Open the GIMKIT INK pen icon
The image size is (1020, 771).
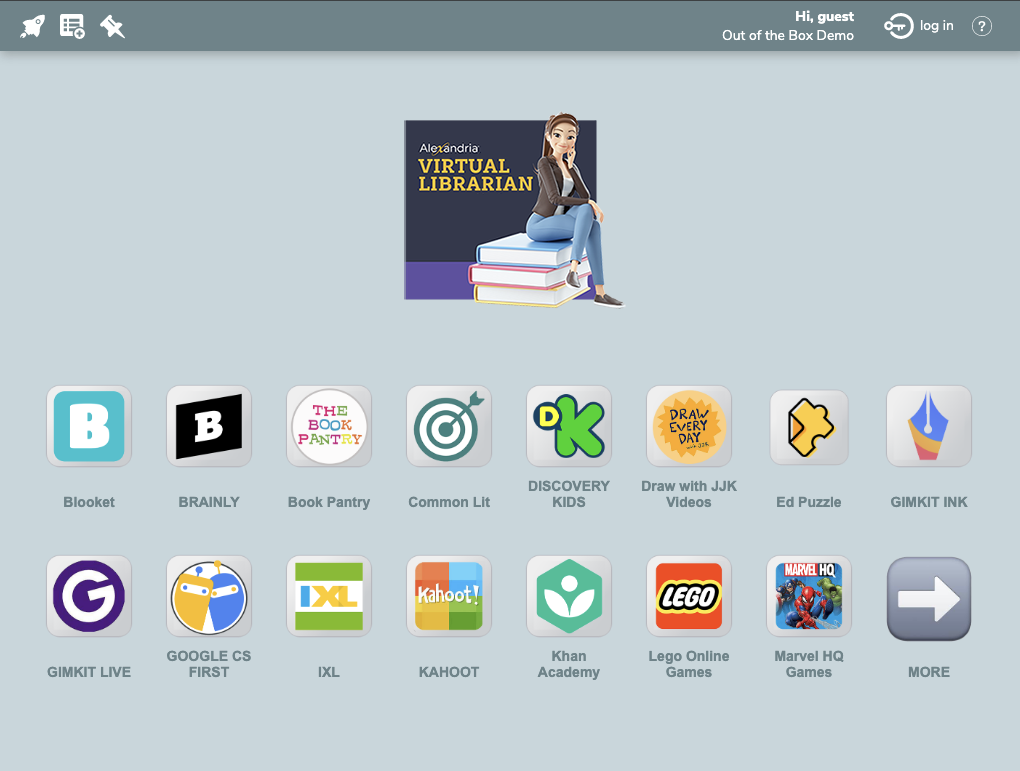pos(929,426)
